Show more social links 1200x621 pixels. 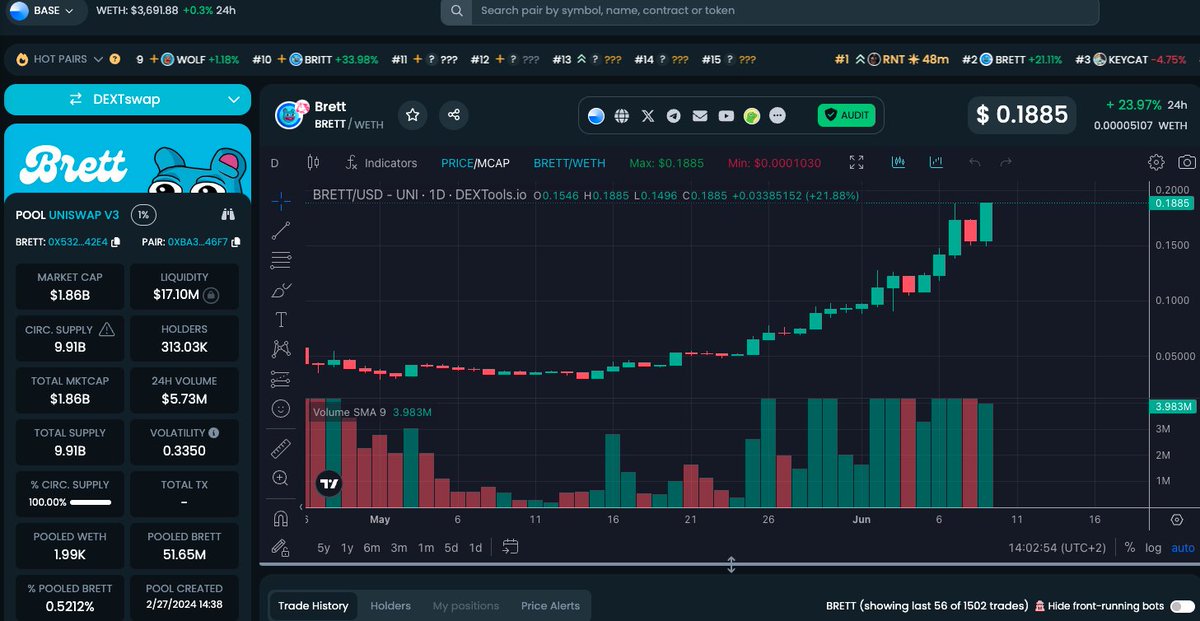tap(778, 116)
